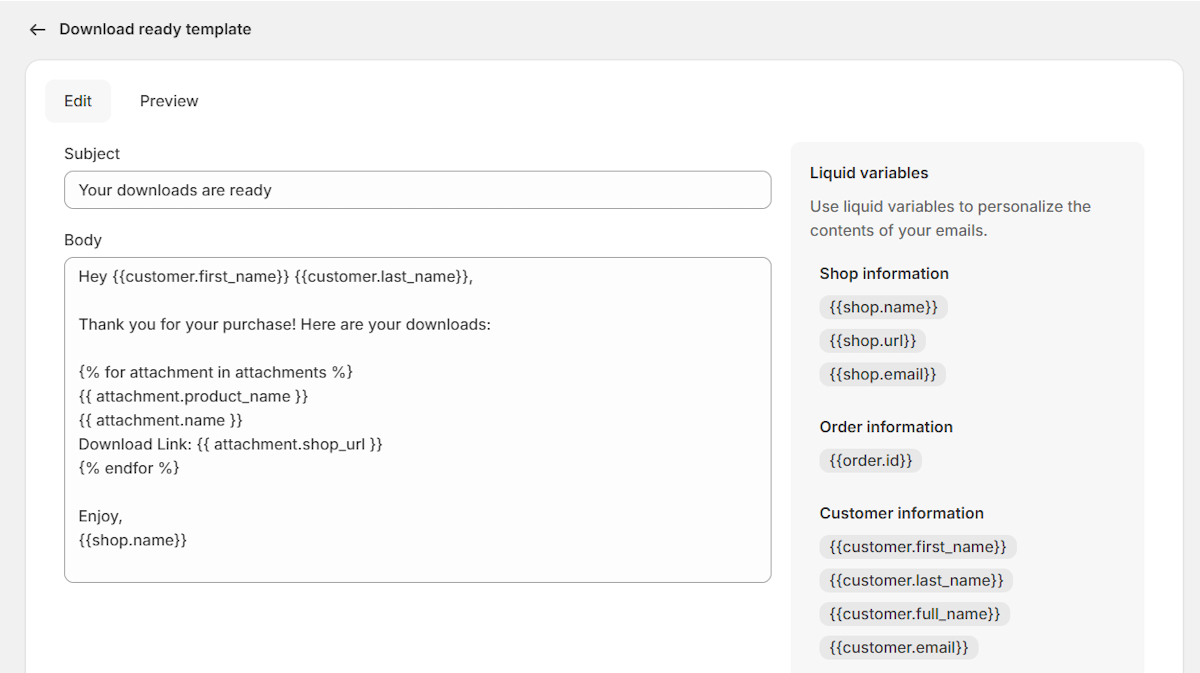Click the 'Order information' section heading
This screenshot has width=1200, height=673.
point(886,427)
